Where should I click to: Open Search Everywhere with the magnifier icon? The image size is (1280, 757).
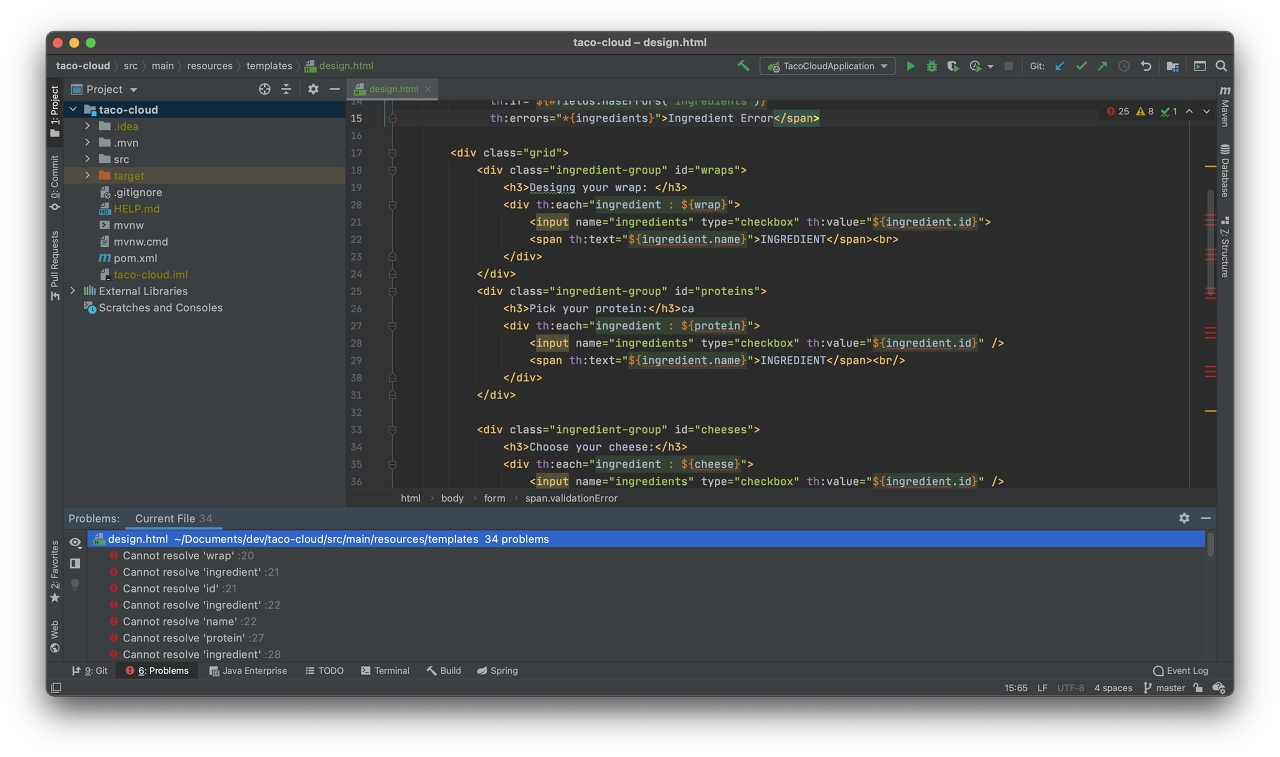(1220, 65)
